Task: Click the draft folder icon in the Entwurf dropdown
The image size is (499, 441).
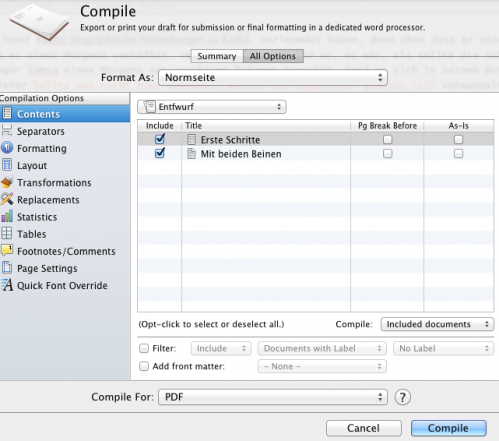Action: pyautogui.click(x=149, y=106)
